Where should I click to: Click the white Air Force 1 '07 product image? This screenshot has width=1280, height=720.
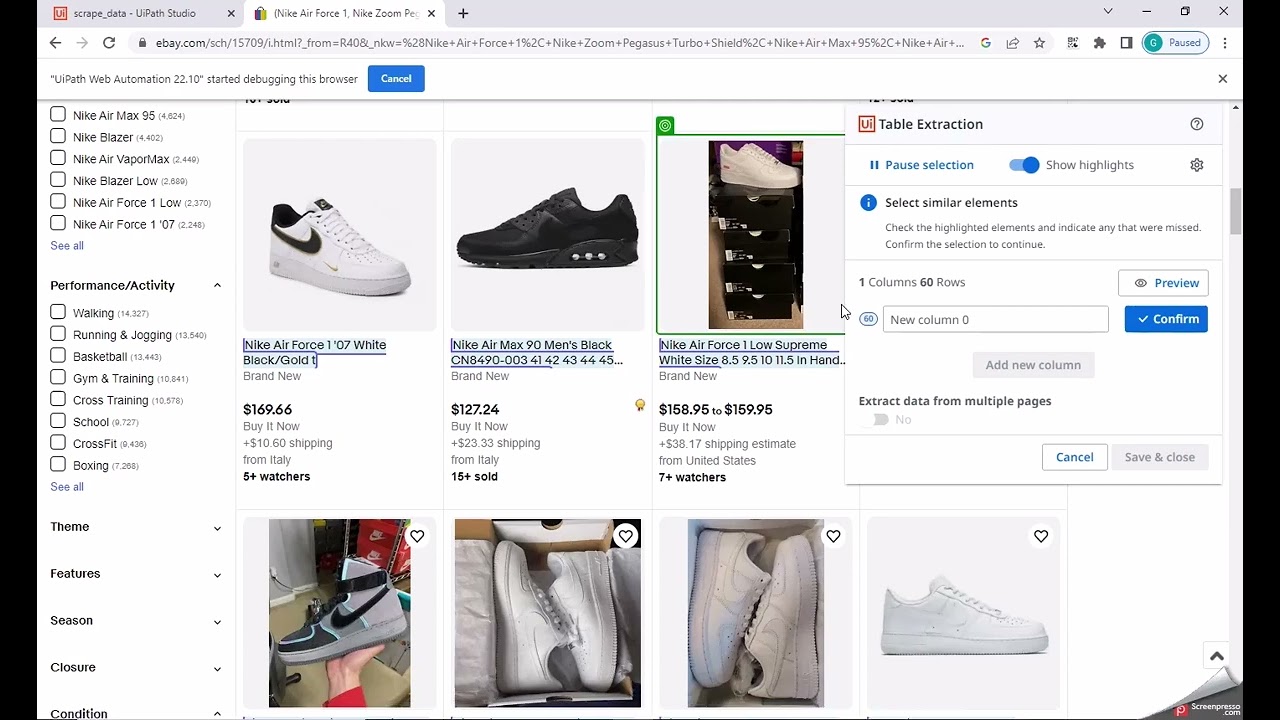pyautogui.click(x=340, y=235)
